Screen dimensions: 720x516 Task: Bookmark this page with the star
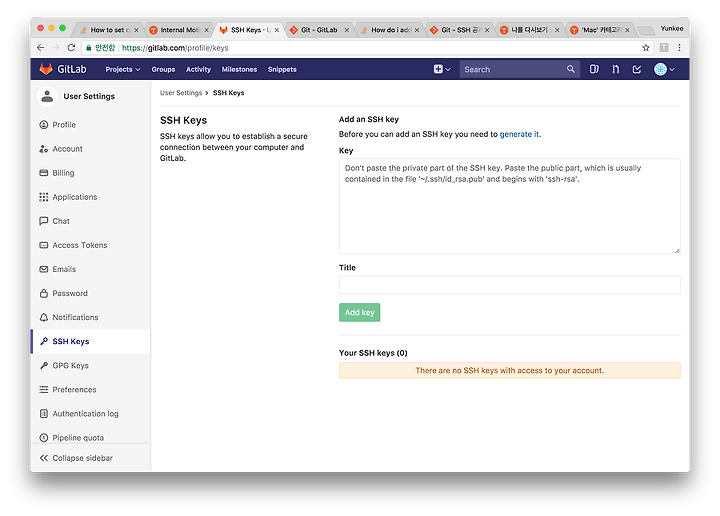(646, 48)
